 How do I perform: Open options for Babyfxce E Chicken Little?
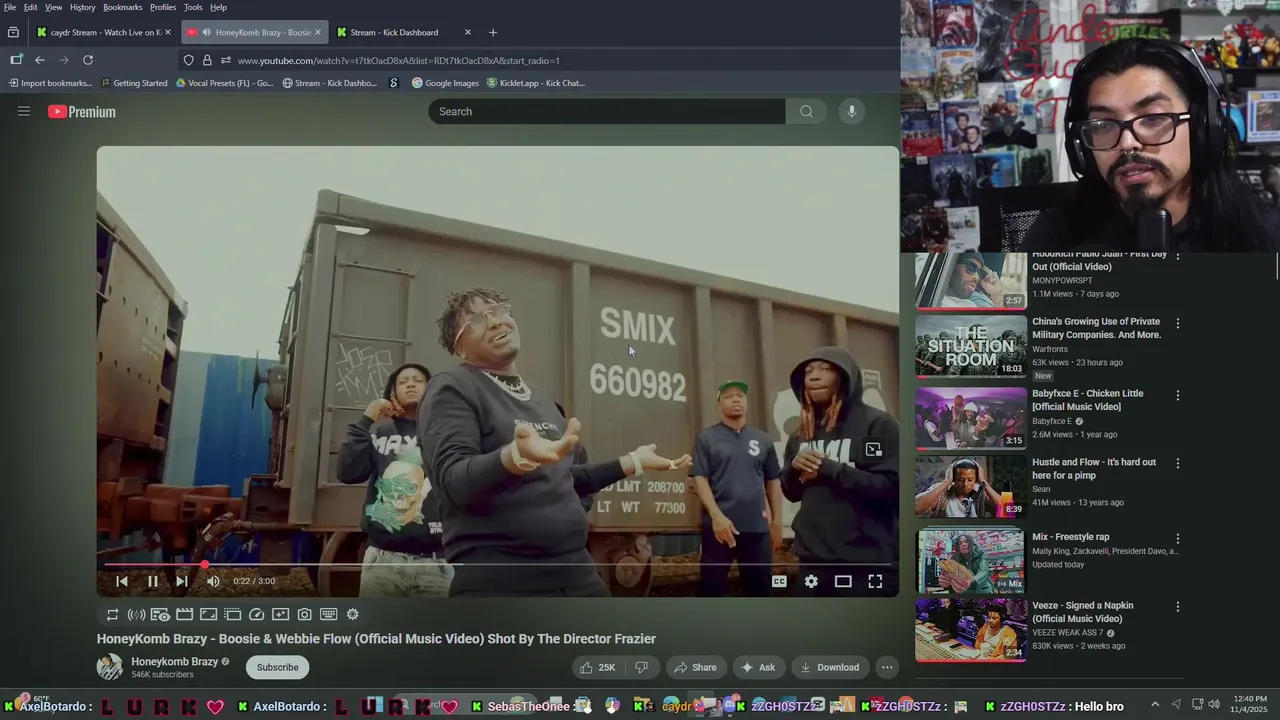[x=1177, y=395]
